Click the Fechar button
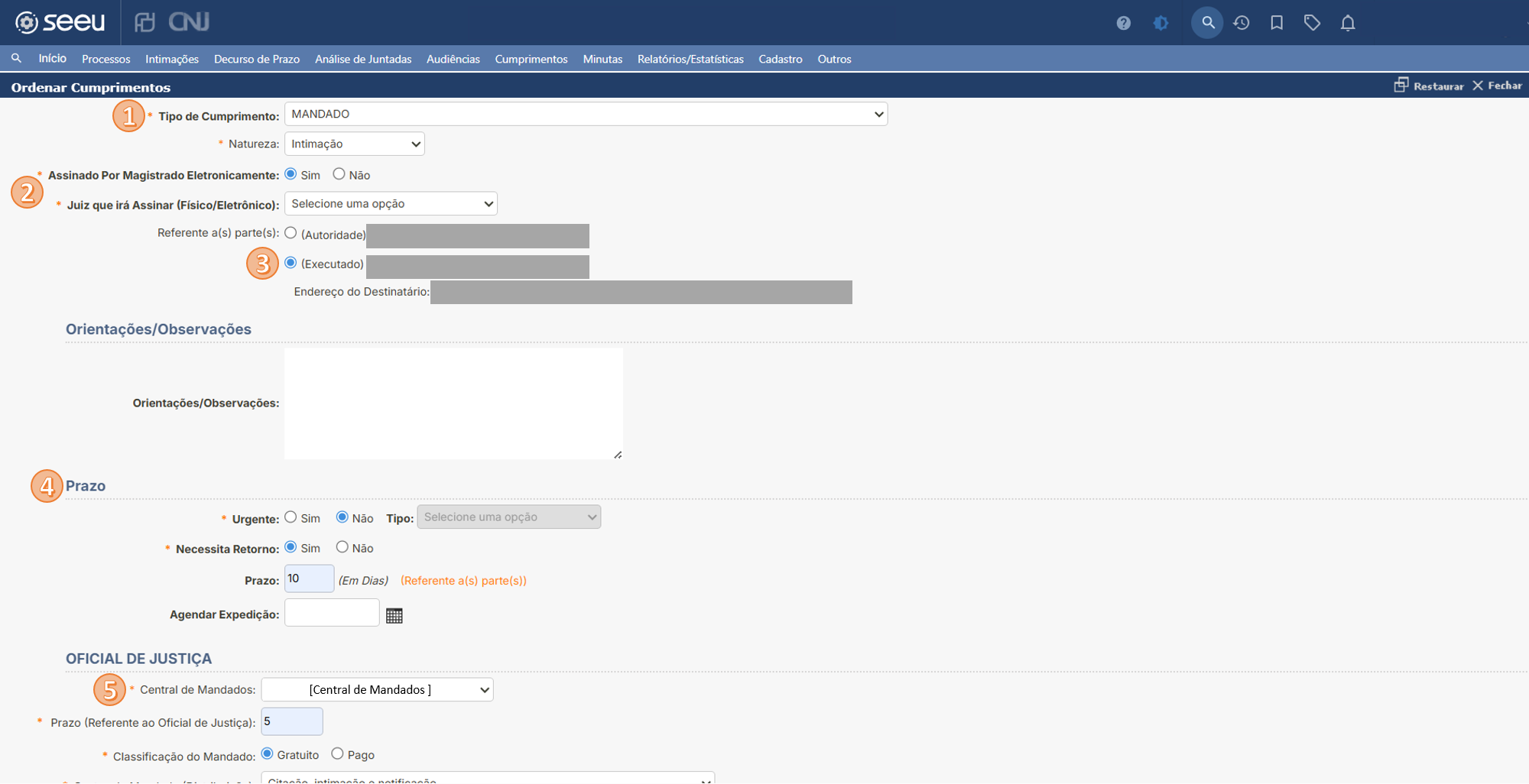The height and width of the screenshot is (784, 1529). [x=1498, y=85]
